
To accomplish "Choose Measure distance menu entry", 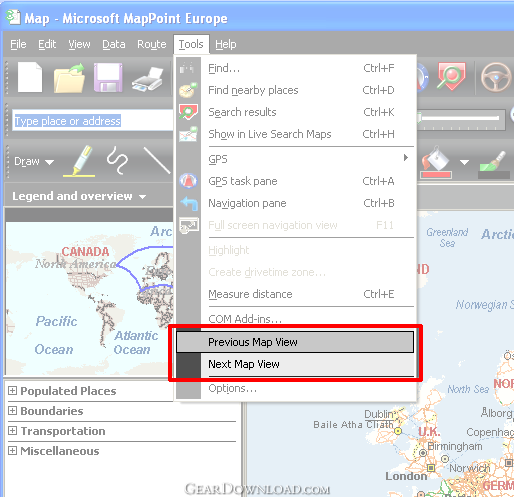I will [x=295, y=294].
